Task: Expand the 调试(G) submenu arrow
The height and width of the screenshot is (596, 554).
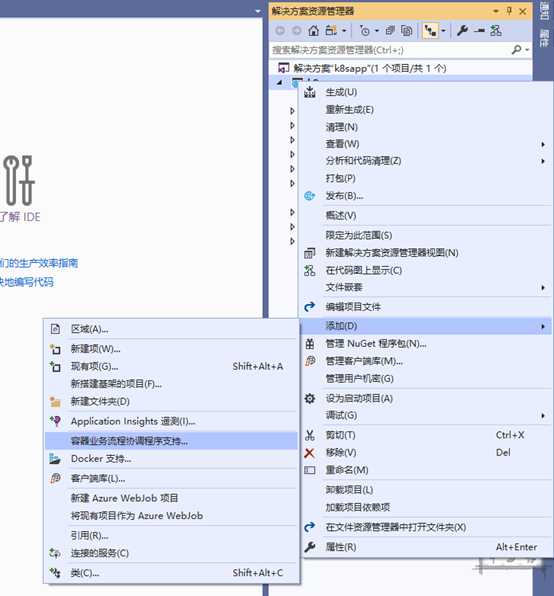Action: (x=543, y=416)
